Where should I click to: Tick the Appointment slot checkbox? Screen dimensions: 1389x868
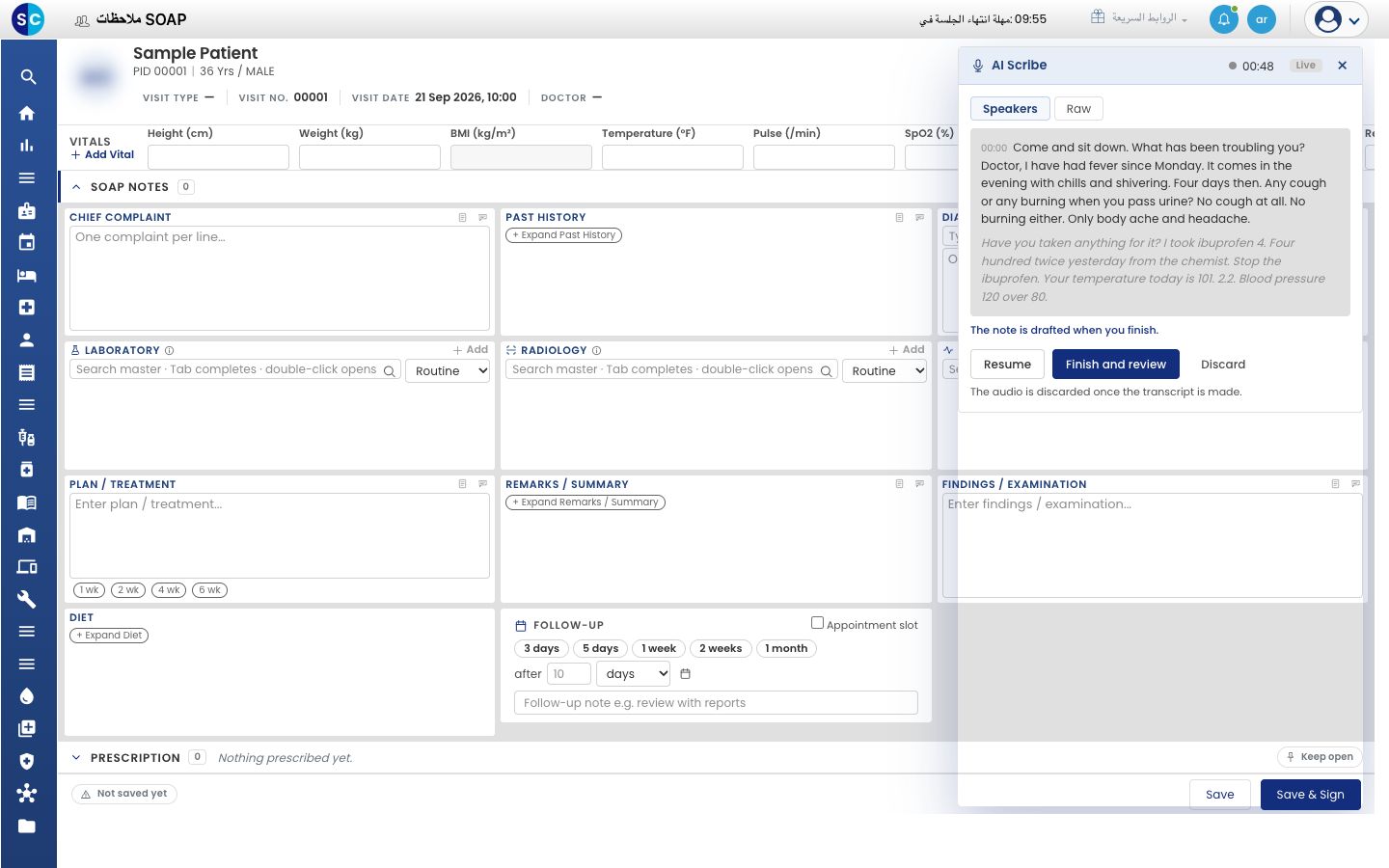(817, 623)
